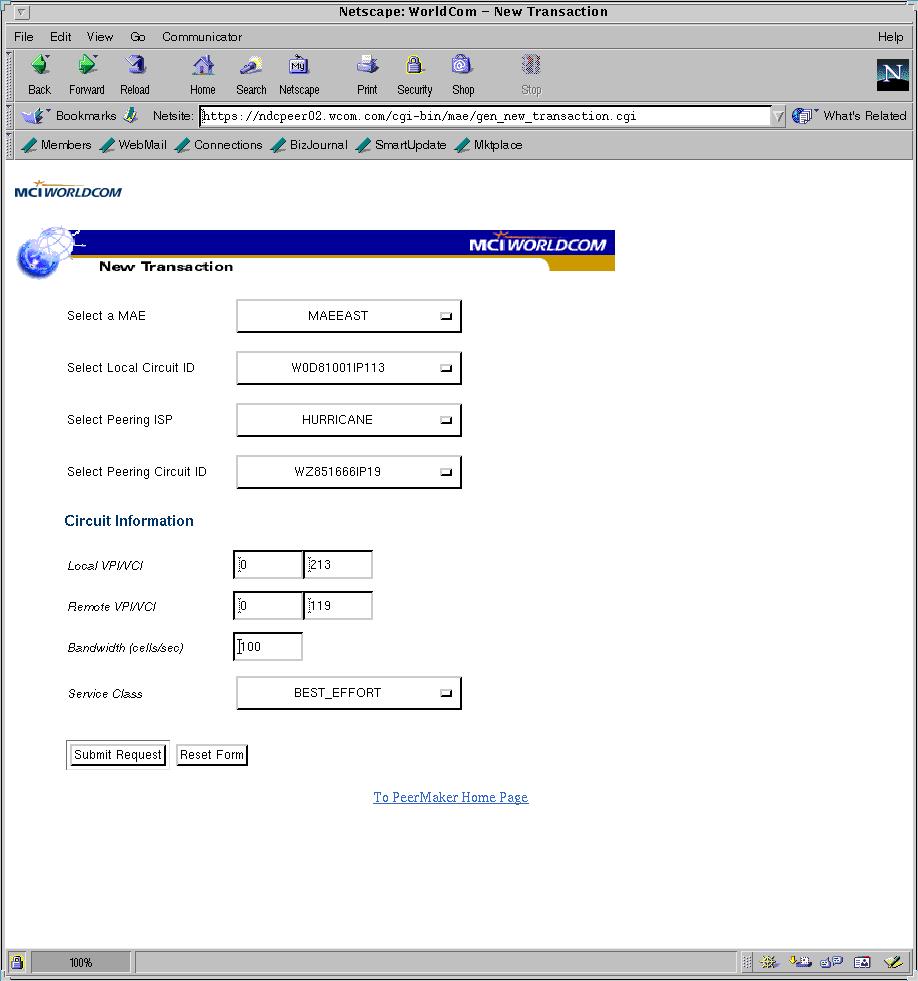The height and width of the screenshot is (981, 918).
Task: Click the component bar grip handle
Action: click(x=747, y=962)
